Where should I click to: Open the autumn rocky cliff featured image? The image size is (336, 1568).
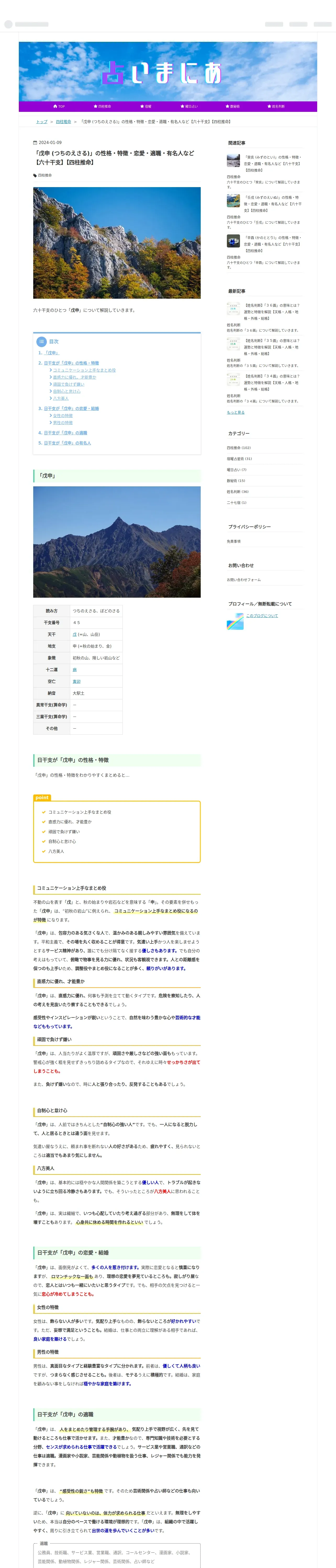click(116, 243)
